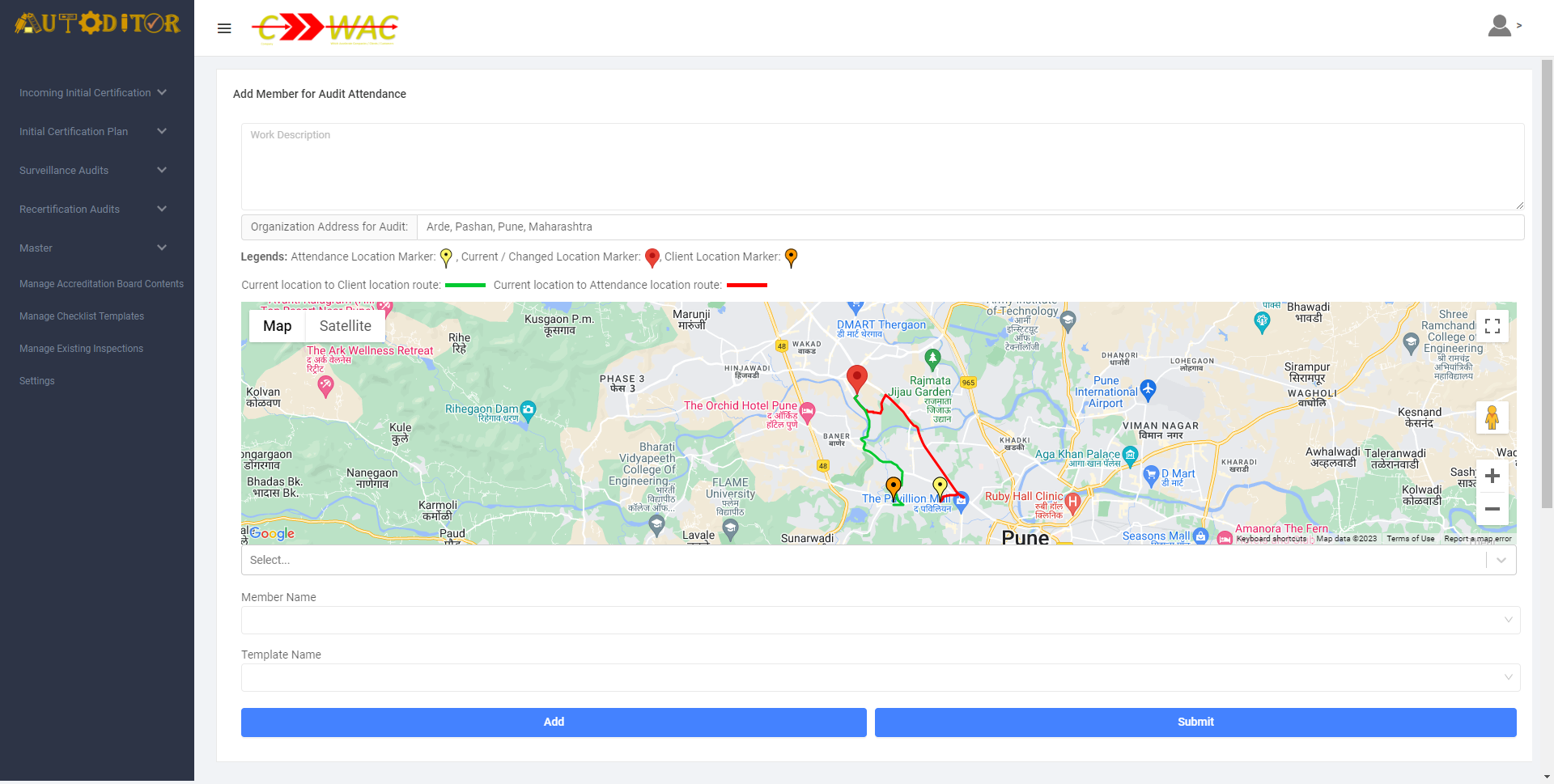Screen dimensions: 1554x784
Task: Click the Pune city label on map
Action: pyautogui.click(x=1025, y=537)
